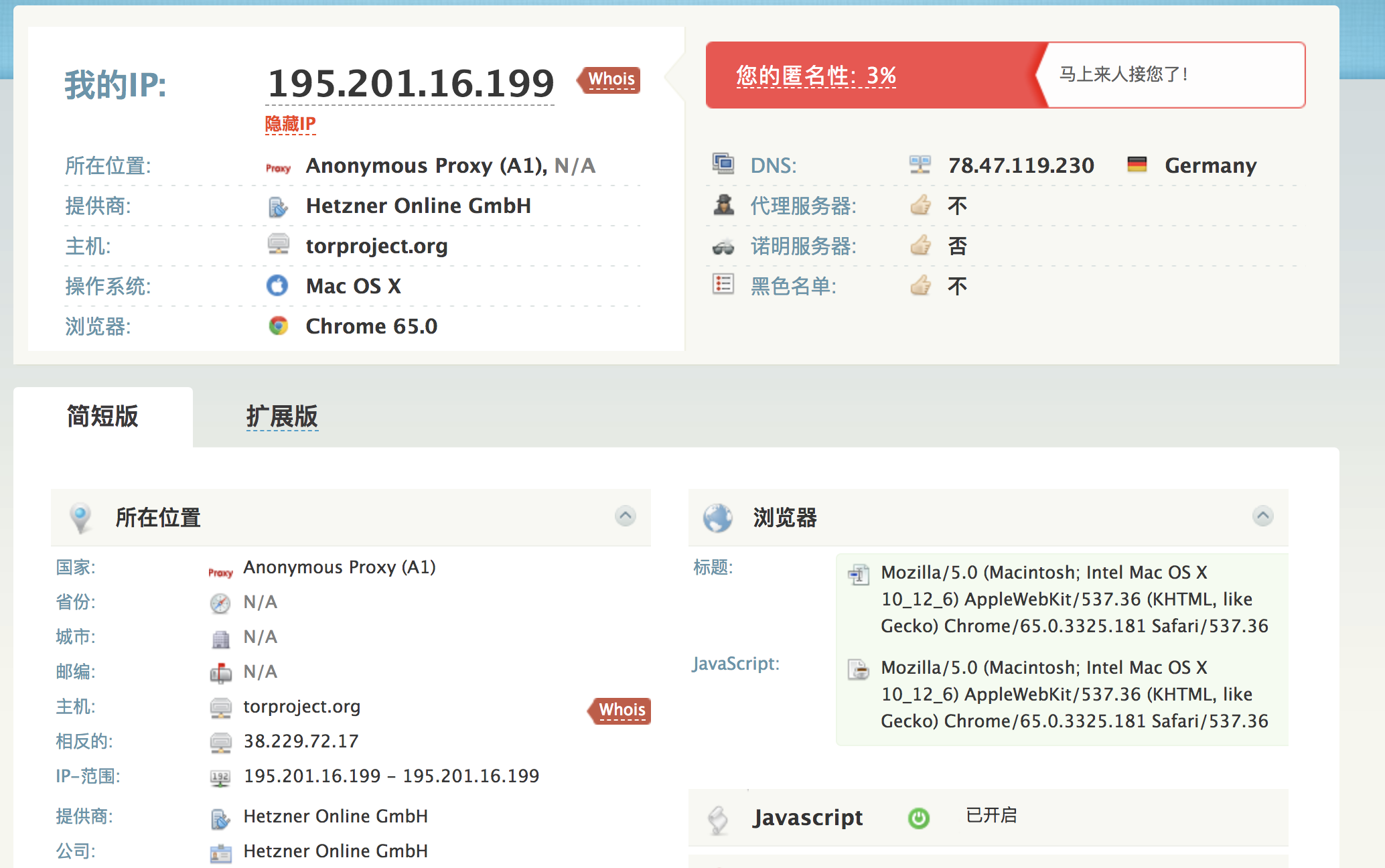Click the glasses icon beside 诺明服务器
This screenshot has width=1385, height=868.
pyautogui.click(x=723, y=247)
